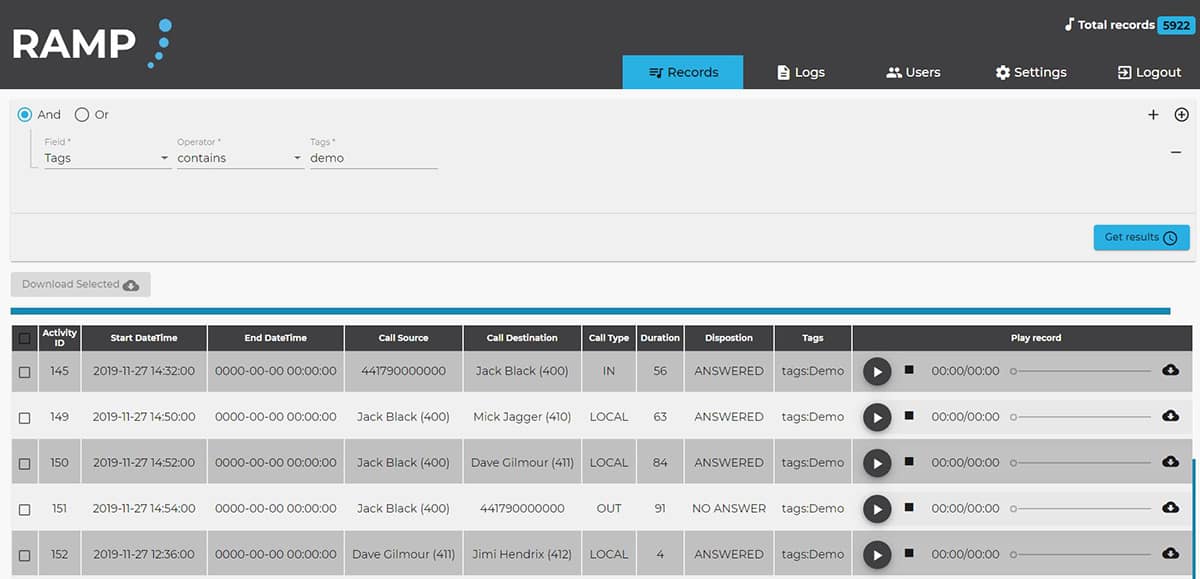Expand the Operator dropdown showing contains

pos(240,158)
